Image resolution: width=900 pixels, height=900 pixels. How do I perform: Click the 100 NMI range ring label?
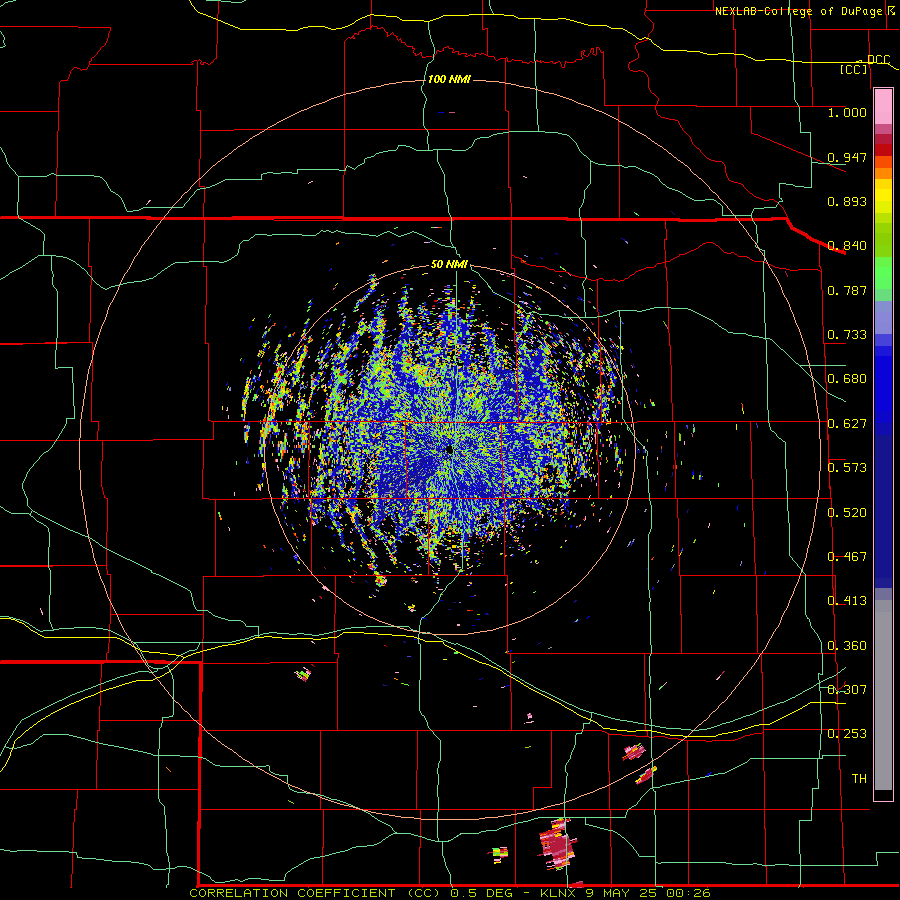point(449,79)
